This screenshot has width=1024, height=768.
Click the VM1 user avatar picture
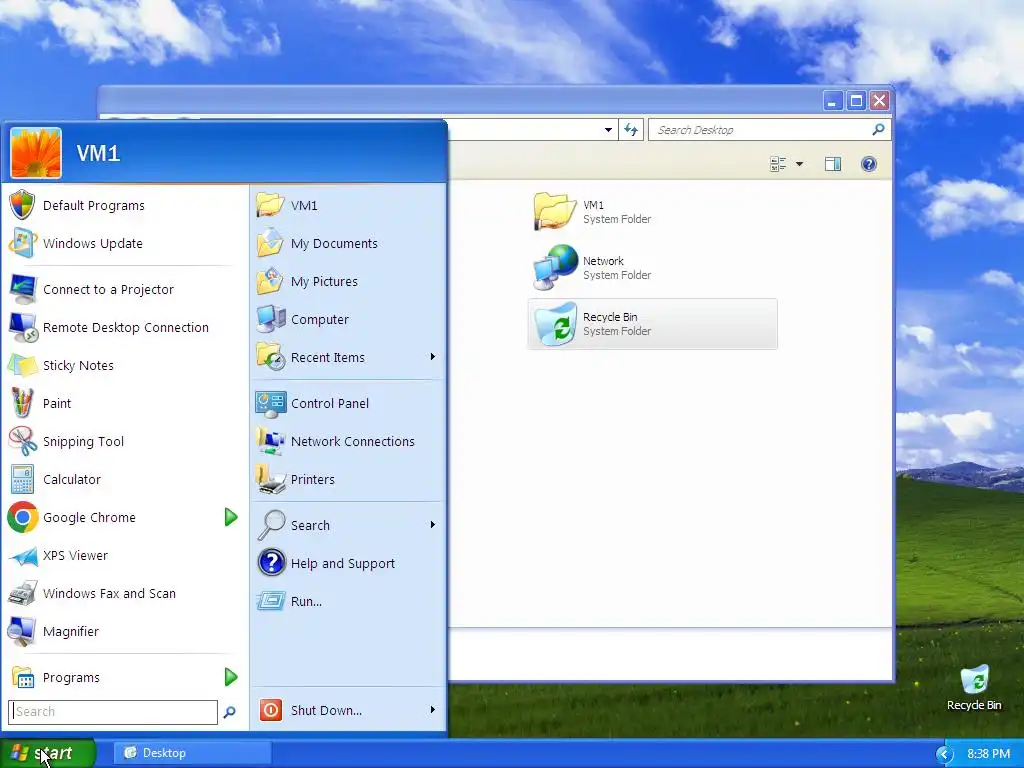(36, 153)
